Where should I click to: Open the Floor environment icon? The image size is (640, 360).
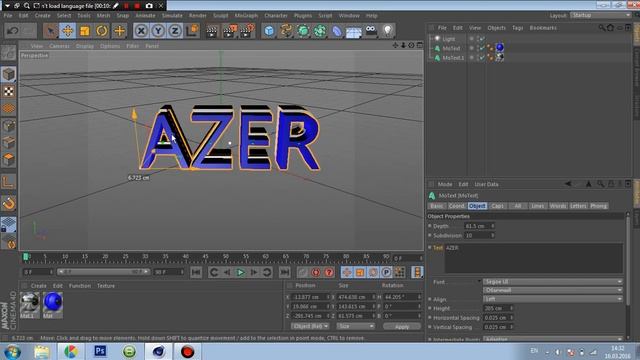[x=353, y=31]
